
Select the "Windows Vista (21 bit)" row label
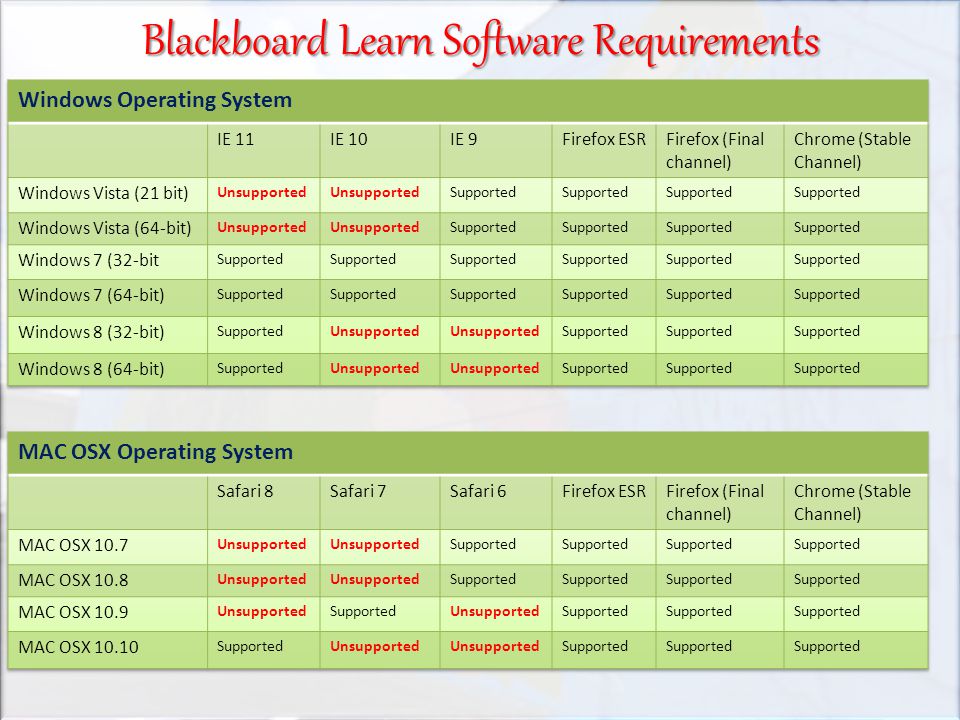pos(103,193)
